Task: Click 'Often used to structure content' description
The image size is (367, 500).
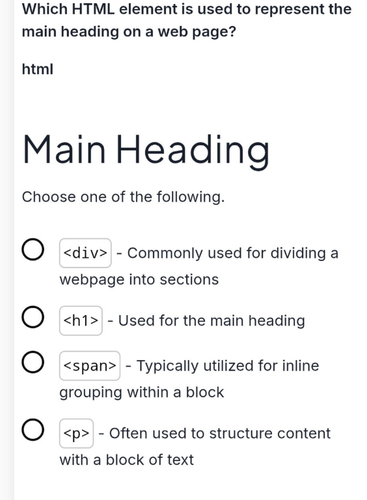Action: click(220, 433)
